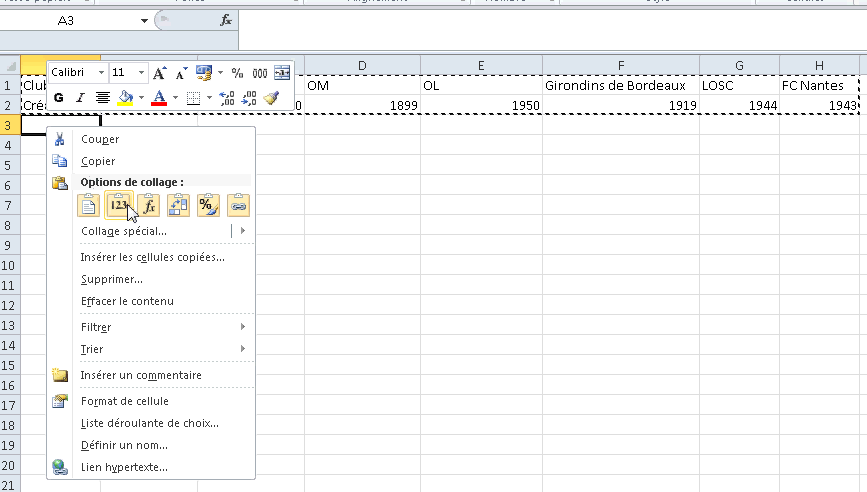Open the Trier menu entry

click(152, 349)
